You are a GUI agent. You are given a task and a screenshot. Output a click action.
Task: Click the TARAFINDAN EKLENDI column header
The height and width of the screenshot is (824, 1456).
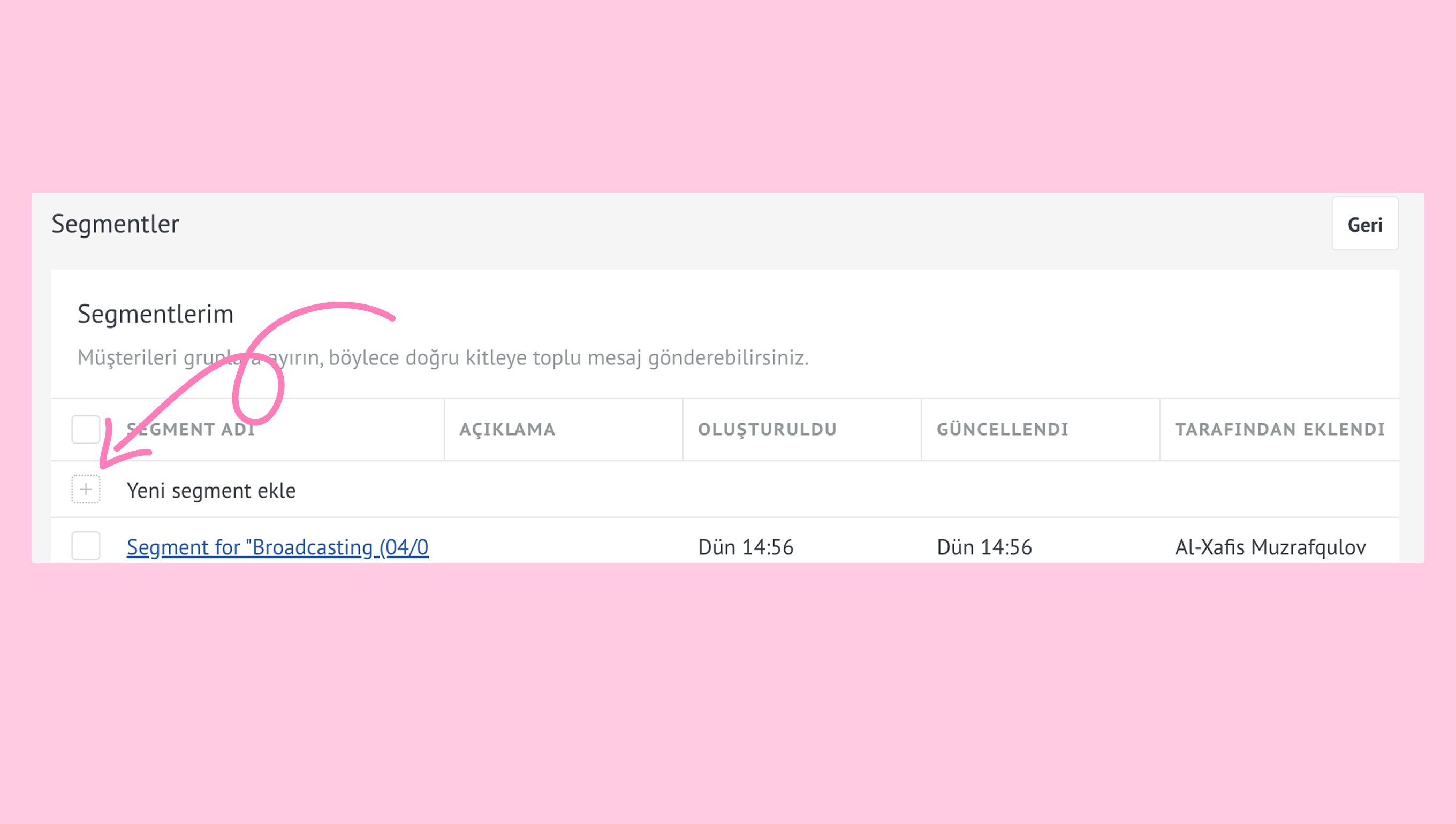click(1279, 429)
